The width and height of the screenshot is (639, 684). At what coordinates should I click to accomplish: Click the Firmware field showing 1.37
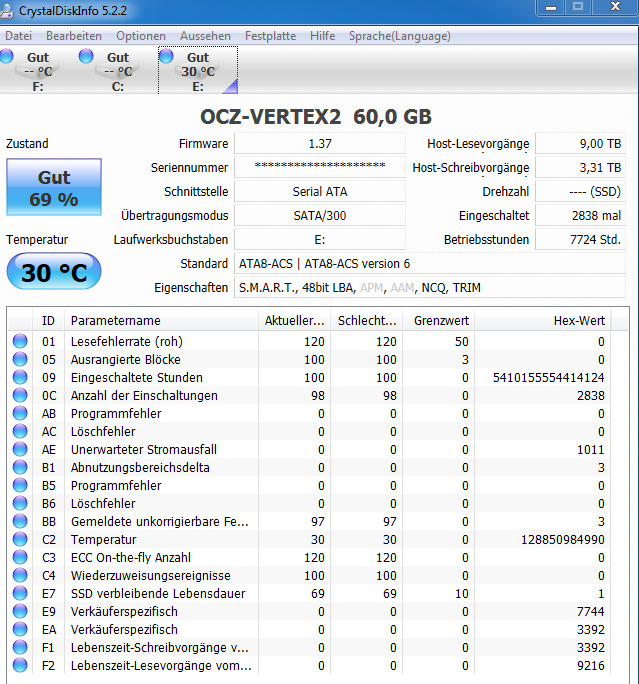(x=320, y=144)
